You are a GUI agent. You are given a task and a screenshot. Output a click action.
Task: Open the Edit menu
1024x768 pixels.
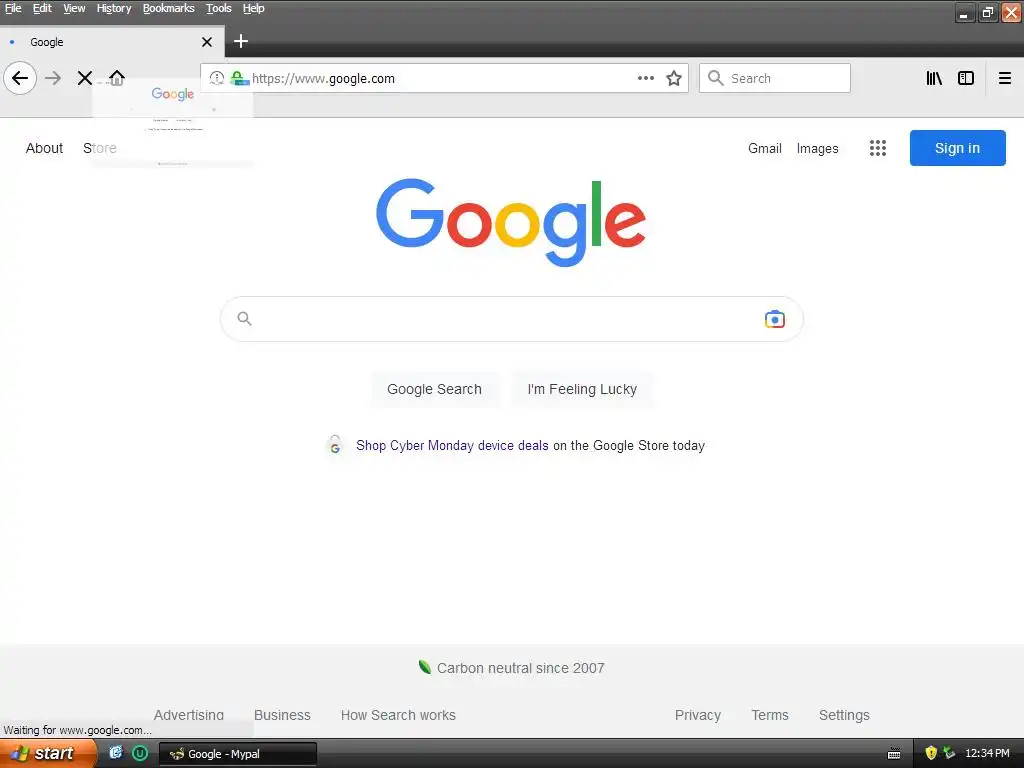click(42, 8)
